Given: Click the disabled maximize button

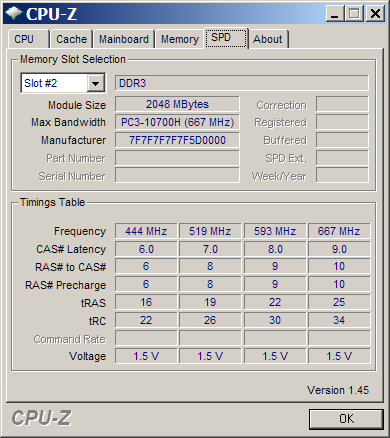Looking at the screenshot, I should [354, 14].
